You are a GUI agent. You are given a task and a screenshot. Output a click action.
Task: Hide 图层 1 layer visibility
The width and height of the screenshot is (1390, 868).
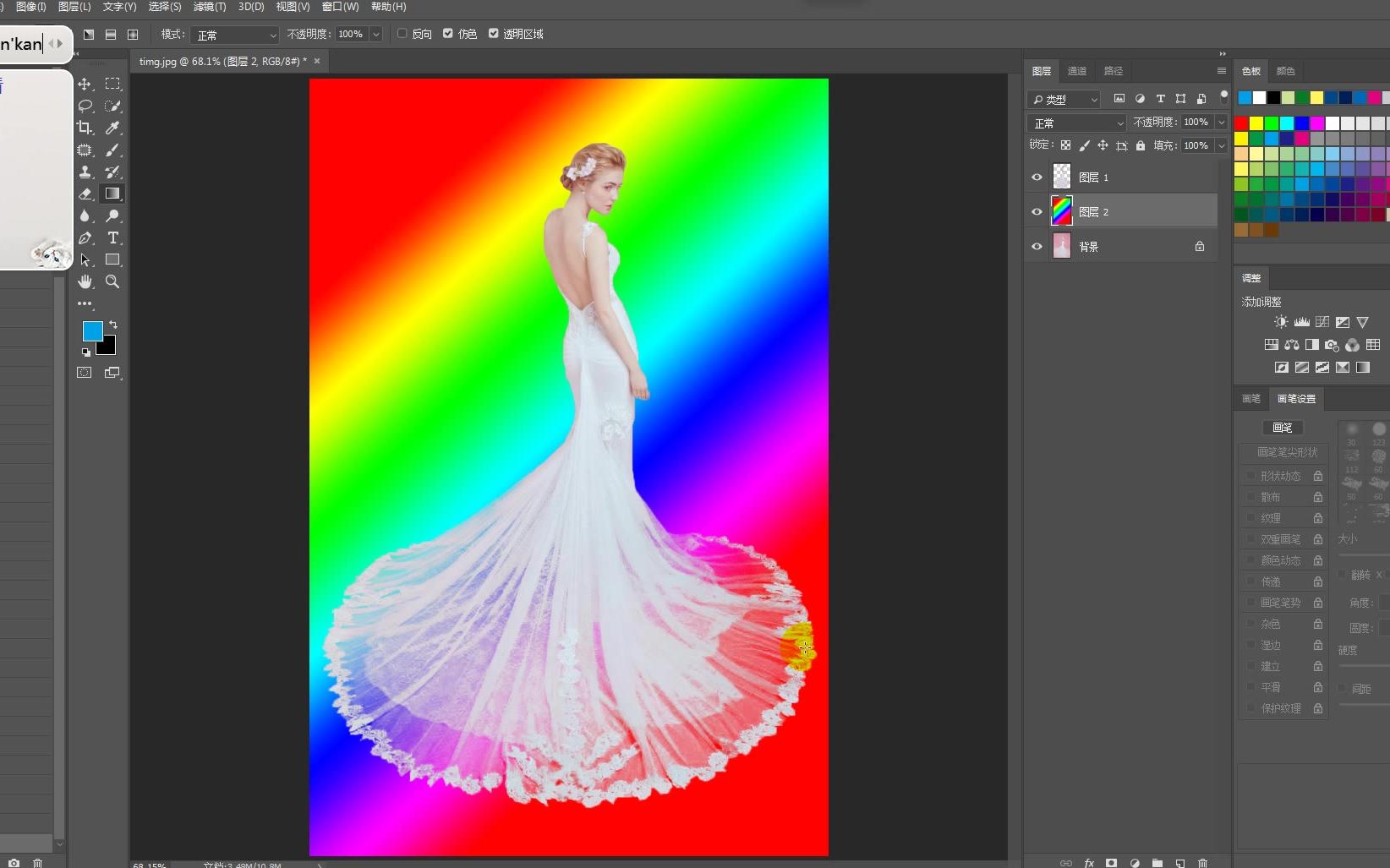1037,177
